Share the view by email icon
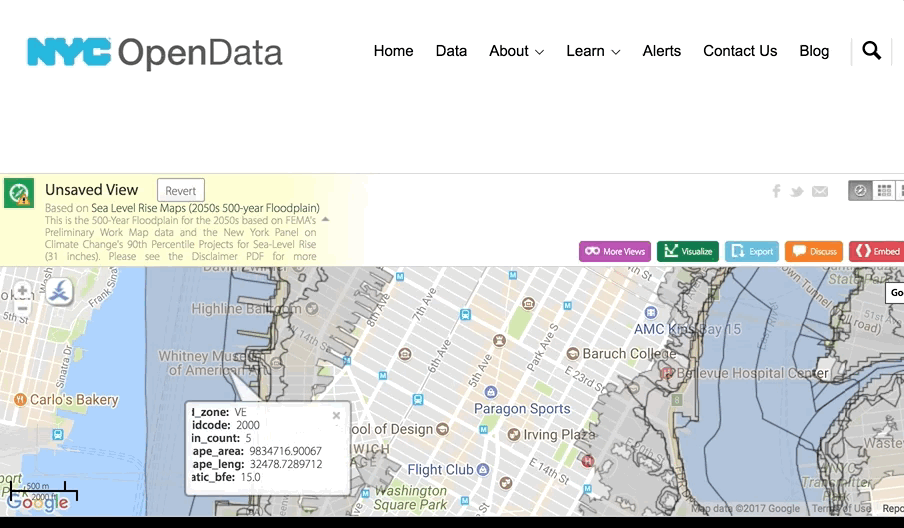Viewport: 904px width, 528px height. [x=820, y=191]
